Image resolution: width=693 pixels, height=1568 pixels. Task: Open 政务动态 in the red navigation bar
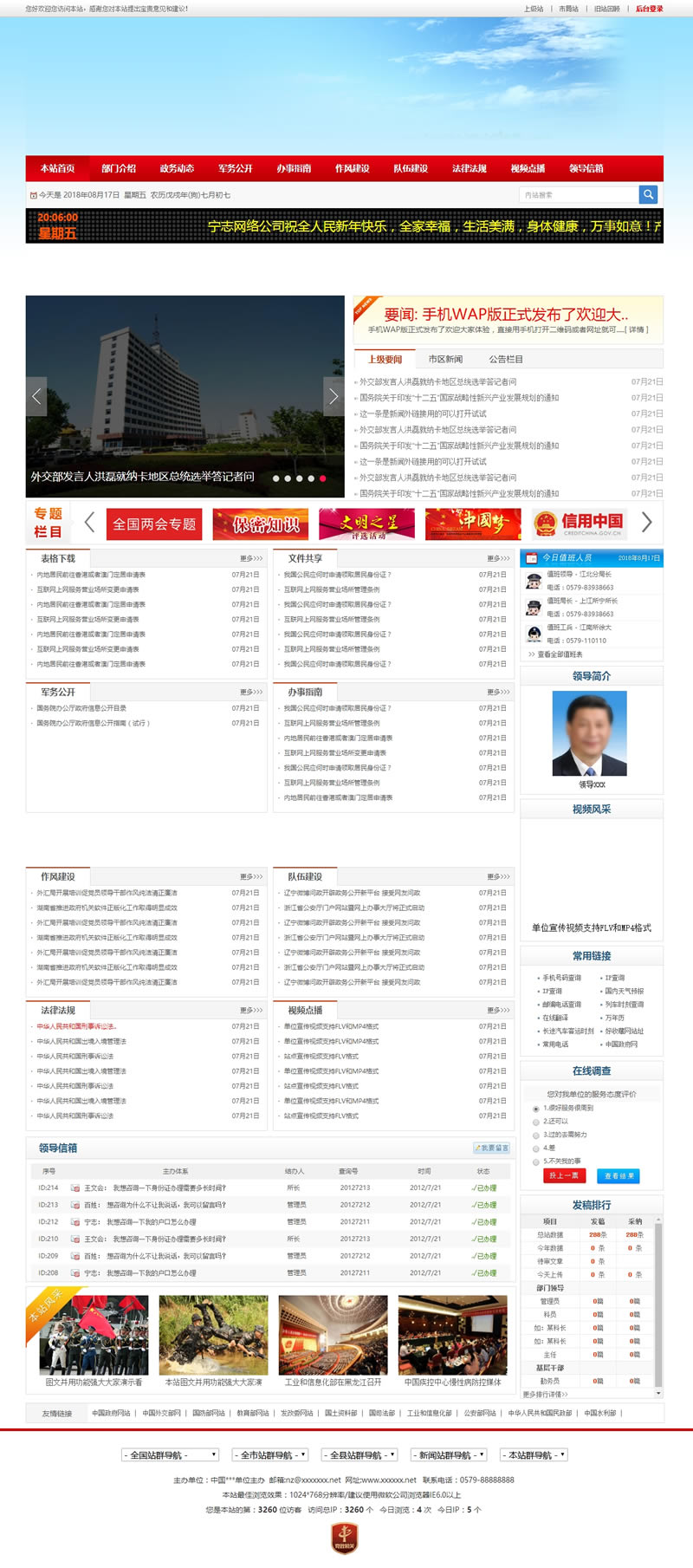pyautogui.click(x=177, y=168)
